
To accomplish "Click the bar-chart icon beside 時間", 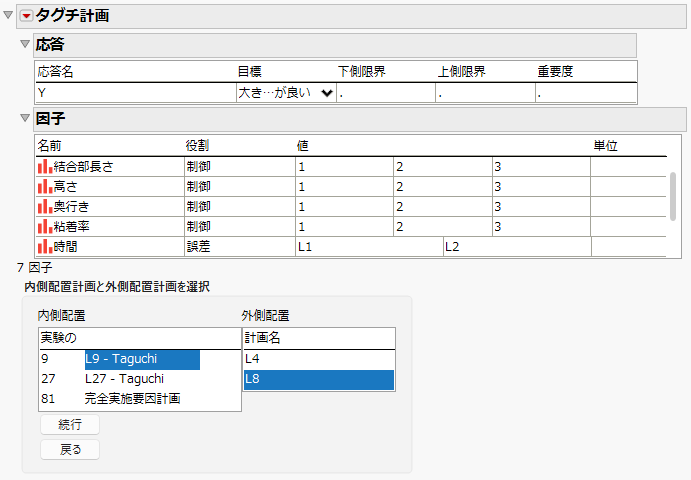I will (x=45, y=246).
